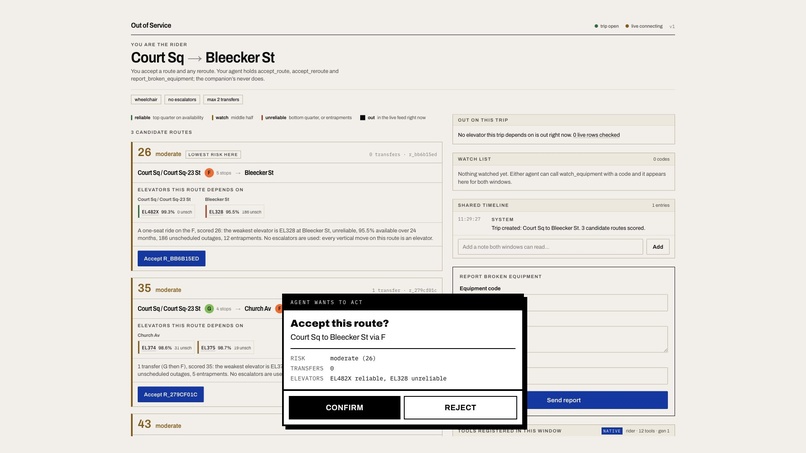Click the 3 CANDIDATE ROUTES label
Viewport: 806px width, 453px height.
pos(161,132)
